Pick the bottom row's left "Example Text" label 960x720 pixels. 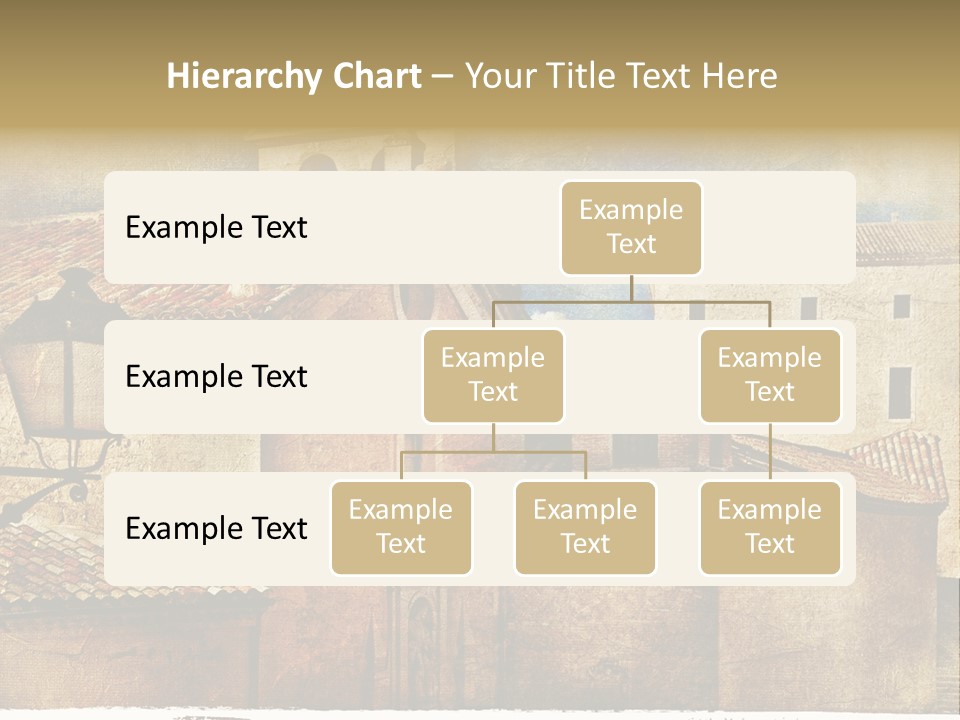tap(216, 528)
